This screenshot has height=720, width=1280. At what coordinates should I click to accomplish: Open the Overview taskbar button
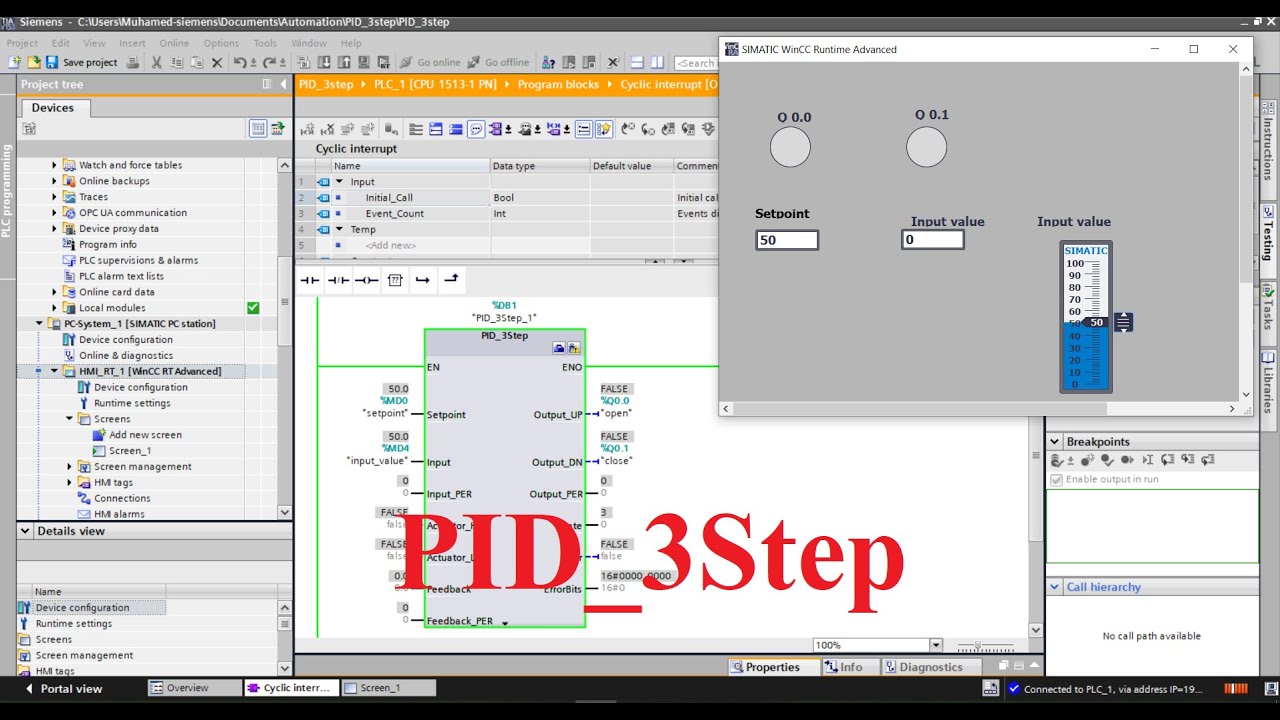pyautogui.click(x=195, y=688)
